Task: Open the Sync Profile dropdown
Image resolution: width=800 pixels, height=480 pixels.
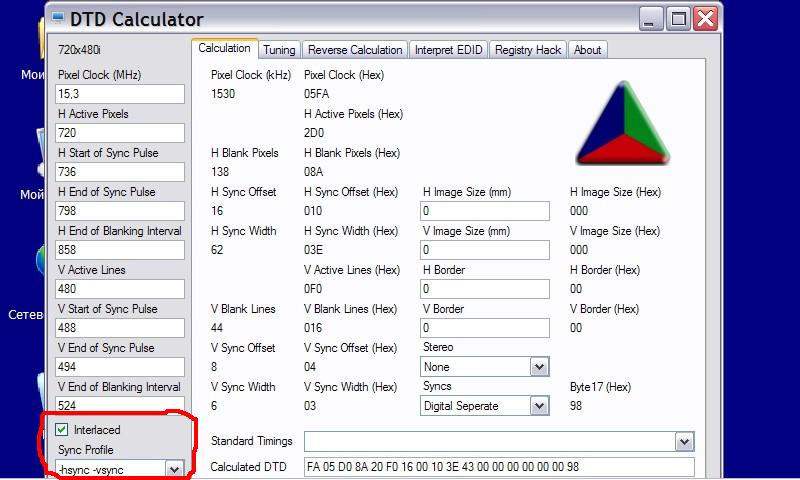Action: click(174, 468)
